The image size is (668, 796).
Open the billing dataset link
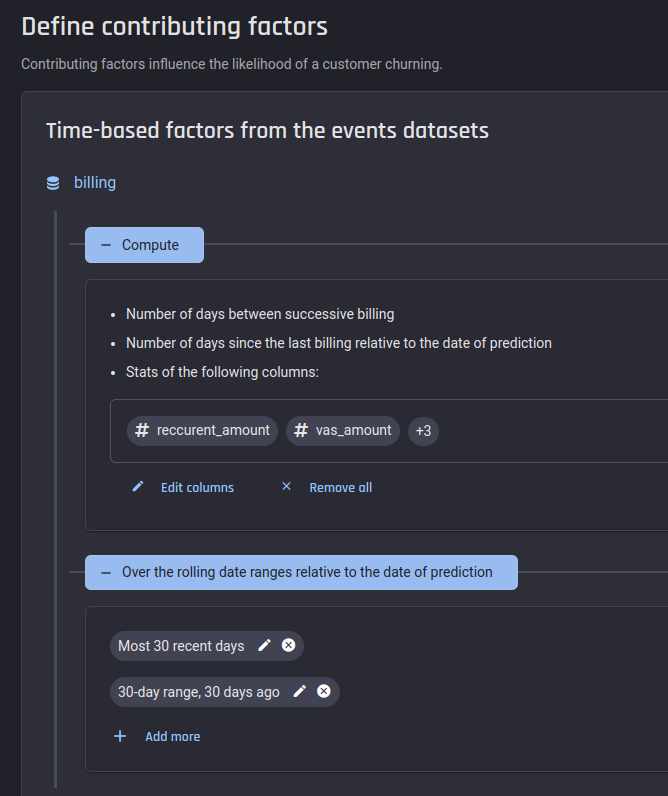tap(95, 182)
